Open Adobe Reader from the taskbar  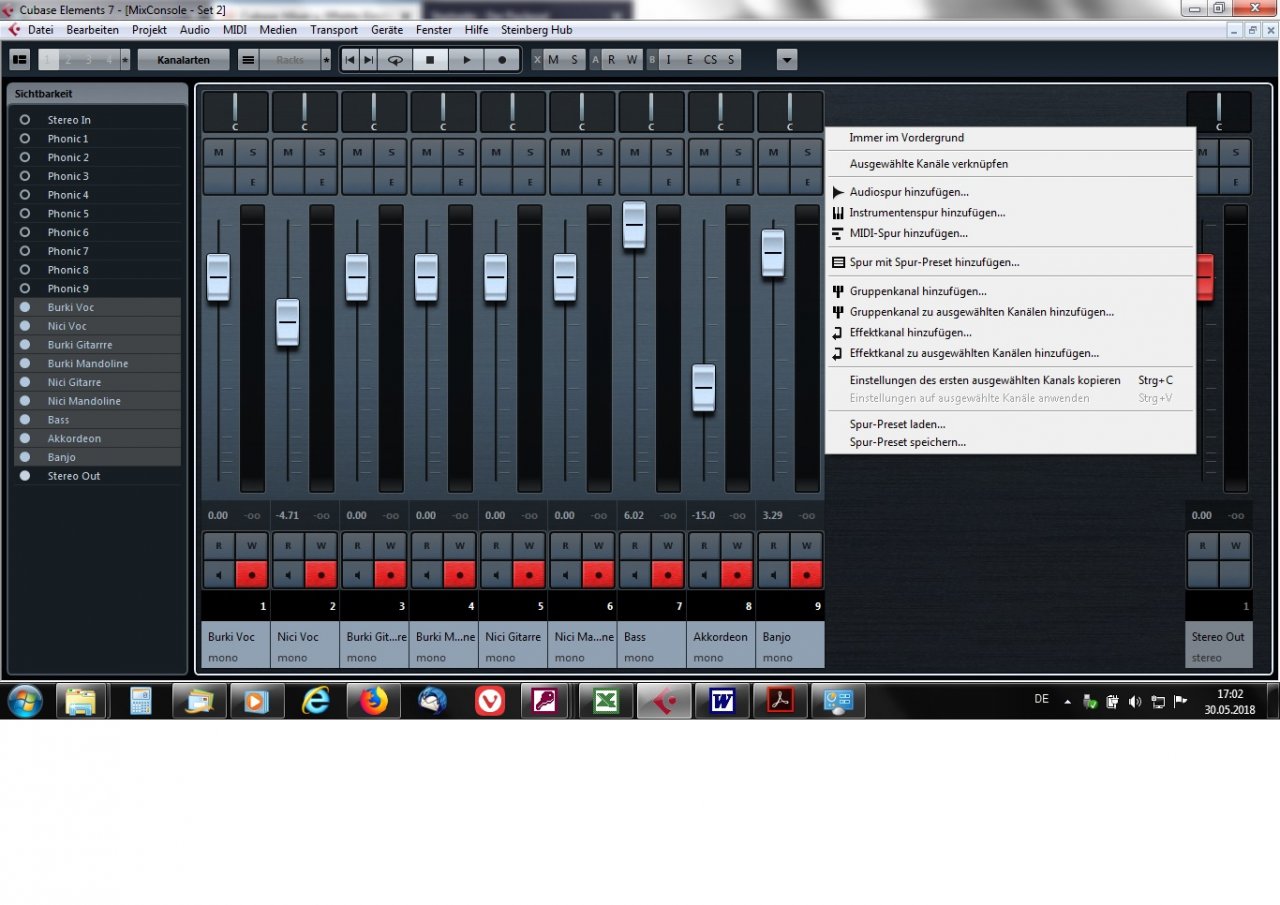tap(780, 701)
